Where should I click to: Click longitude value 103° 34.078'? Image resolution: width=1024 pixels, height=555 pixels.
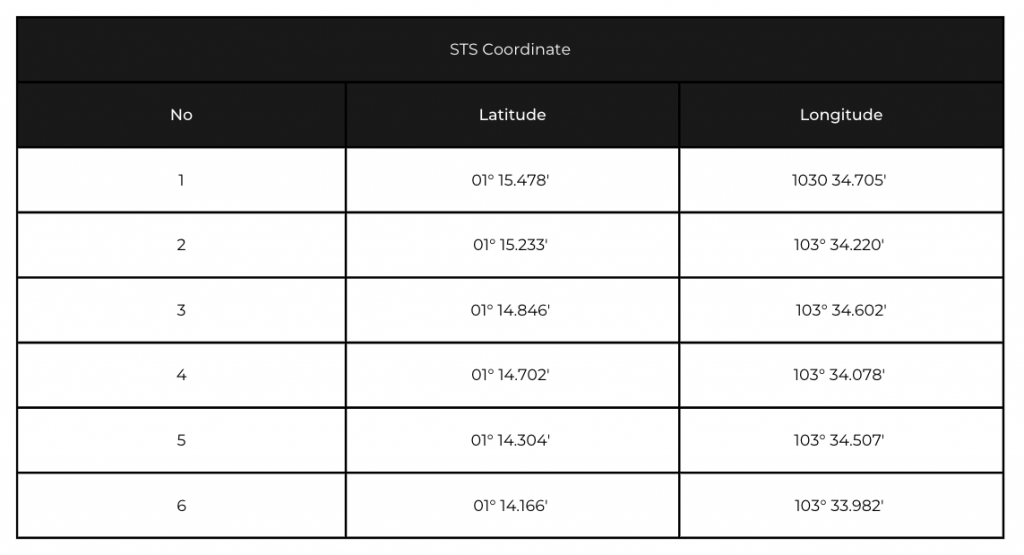pyautogui.click(x=839, y=375)
